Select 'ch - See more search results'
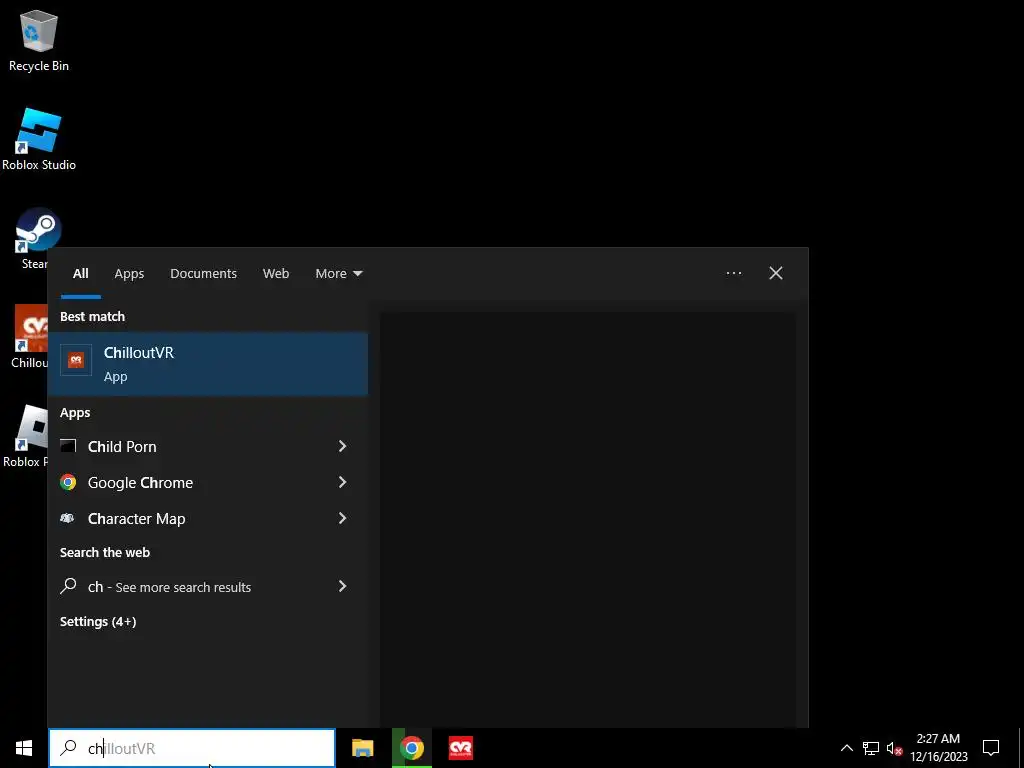Image resolution: width=1024 pixels, height=768 pixels. pyautogui.click(x=193, y=586)
